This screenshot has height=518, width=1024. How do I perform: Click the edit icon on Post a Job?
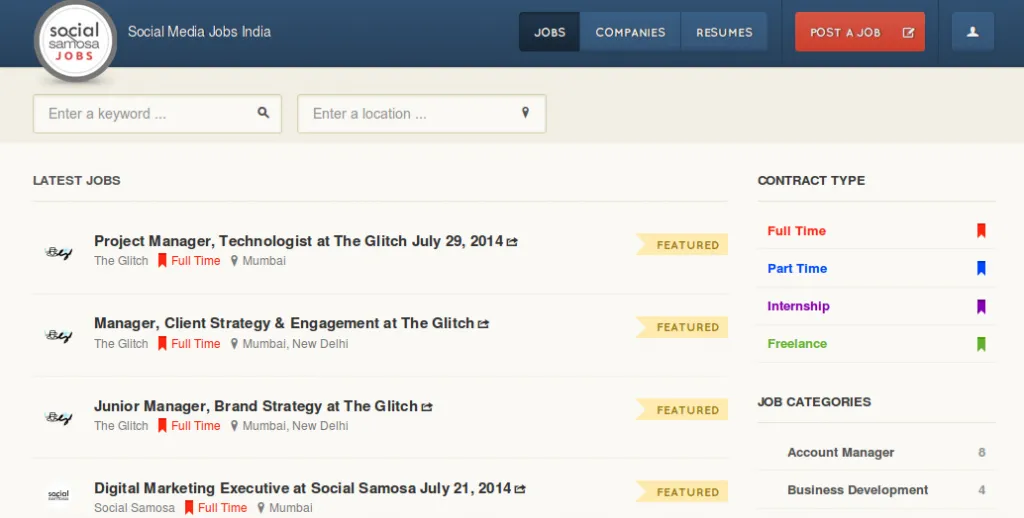coord(908,32)
